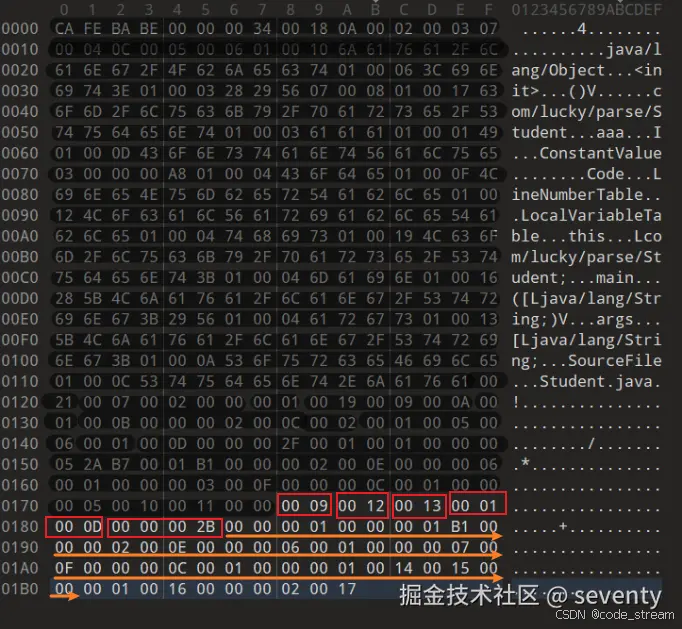682x629 pixels.
Task: Click byte 2B in row 0180
Action: point(205,527)
